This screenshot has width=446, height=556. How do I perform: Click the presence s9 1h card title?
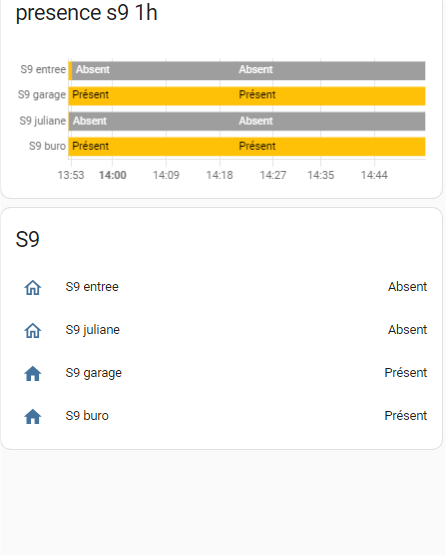[86, 13]
